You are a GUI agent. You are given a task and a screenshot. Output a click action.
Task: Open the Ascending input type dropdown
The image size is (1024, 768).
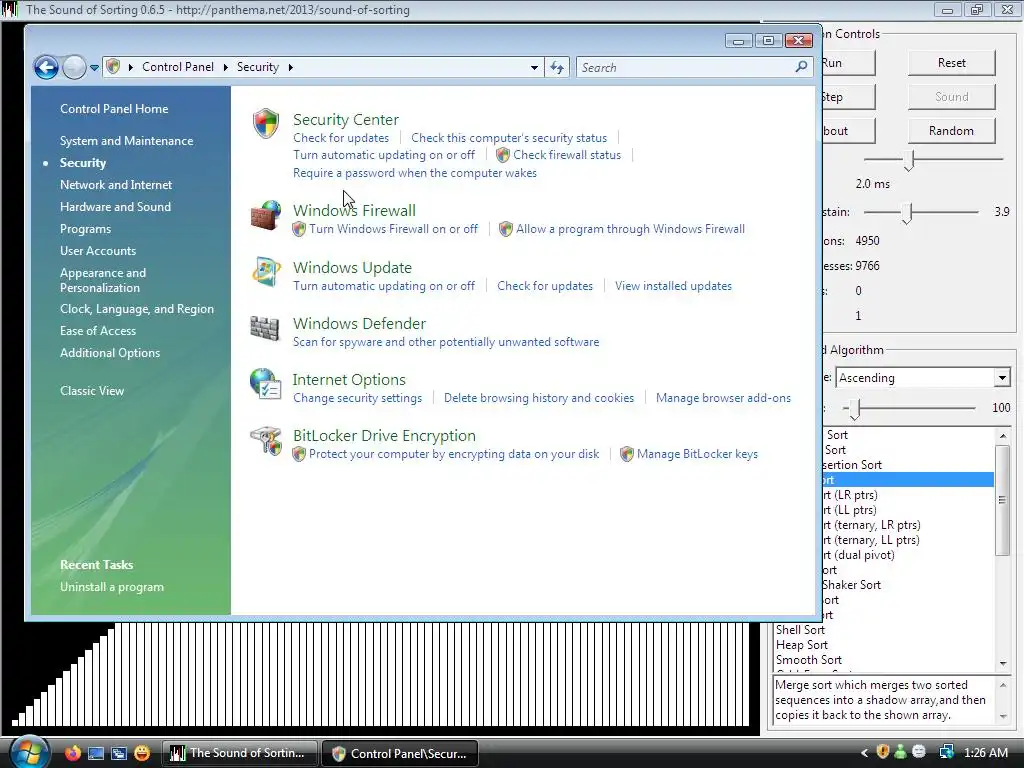(x=1002, y=377)
